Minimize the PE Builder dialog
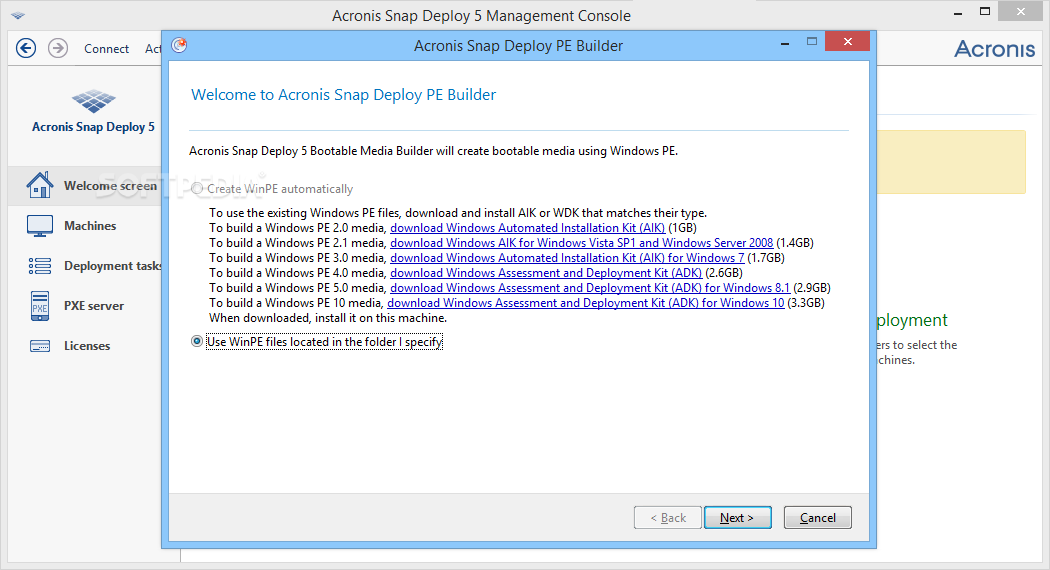This screenshot has width=1050, height=570. tap(784, 43)
